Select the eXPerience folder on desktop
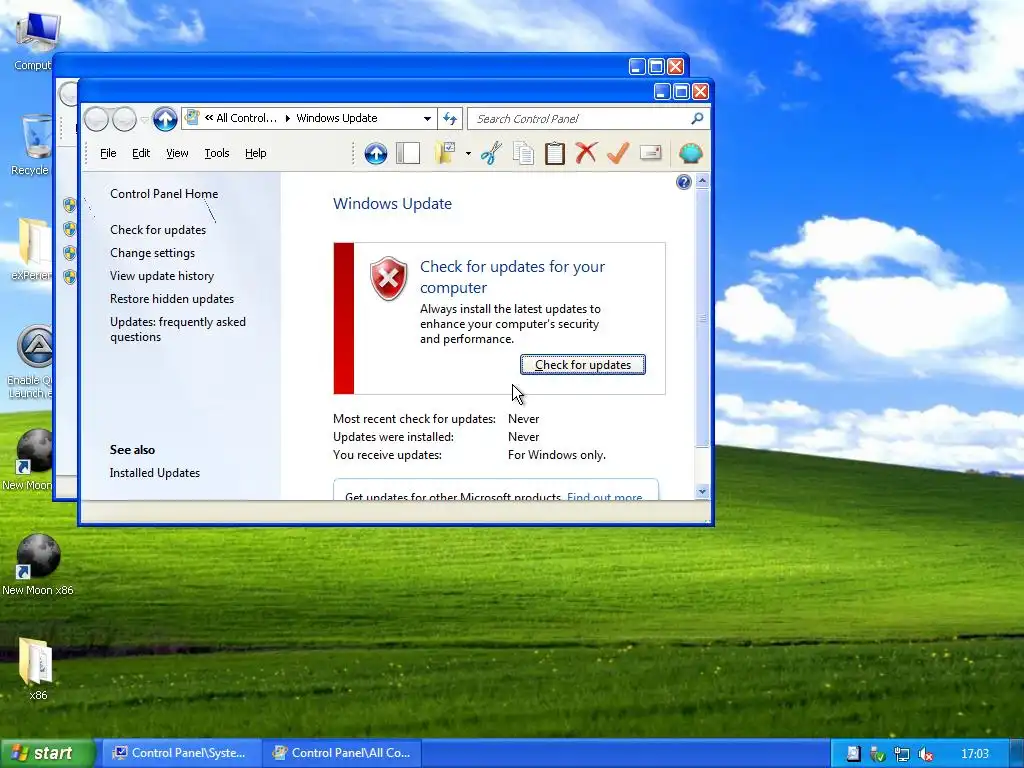The width and height of the screenshot is (1024, 768). (31, 250)
